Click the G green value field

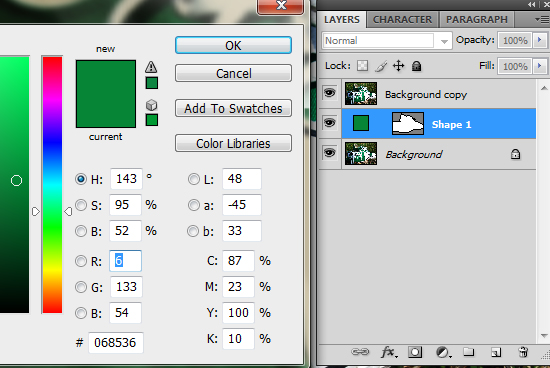pyautogui.click(x=126, y=287)
